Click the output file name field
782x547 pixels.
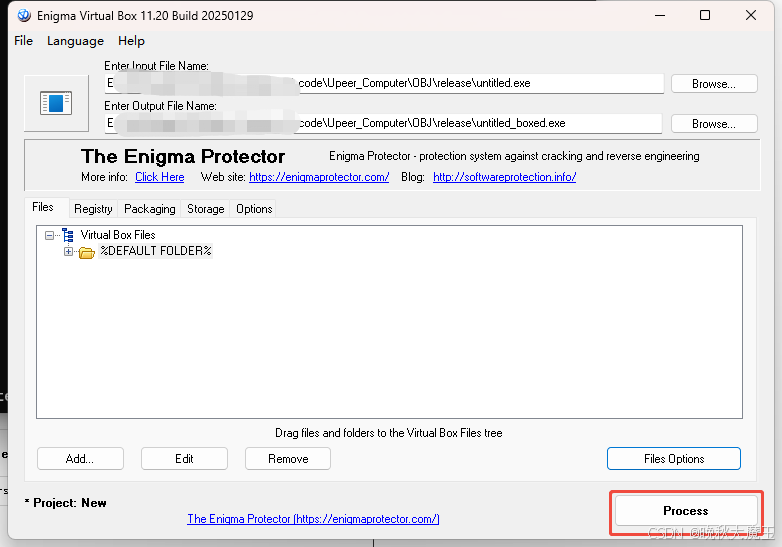pos(384,123)
